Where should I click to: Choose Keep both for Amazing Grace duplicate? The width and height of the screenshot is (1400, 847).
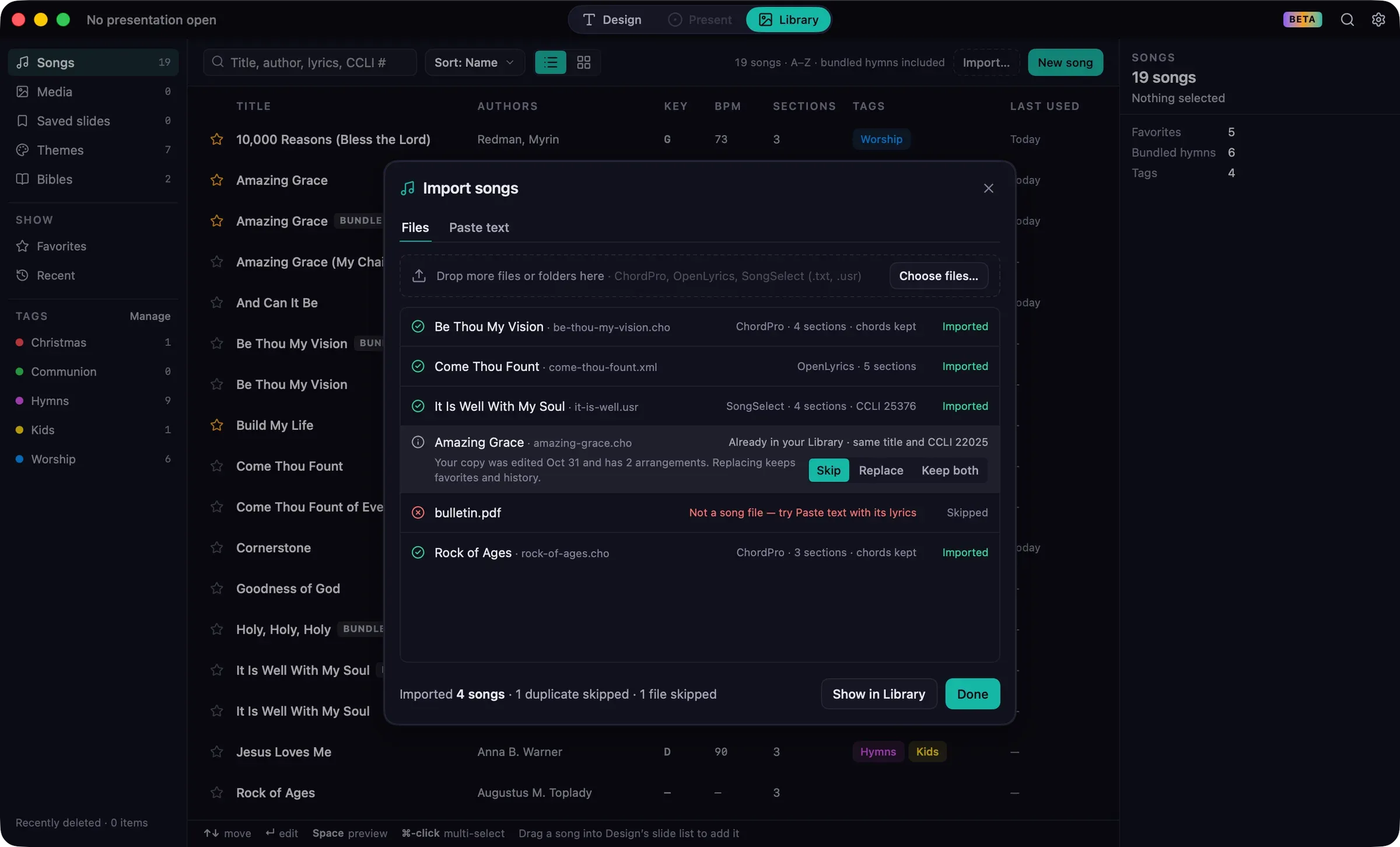click(950, 470)
